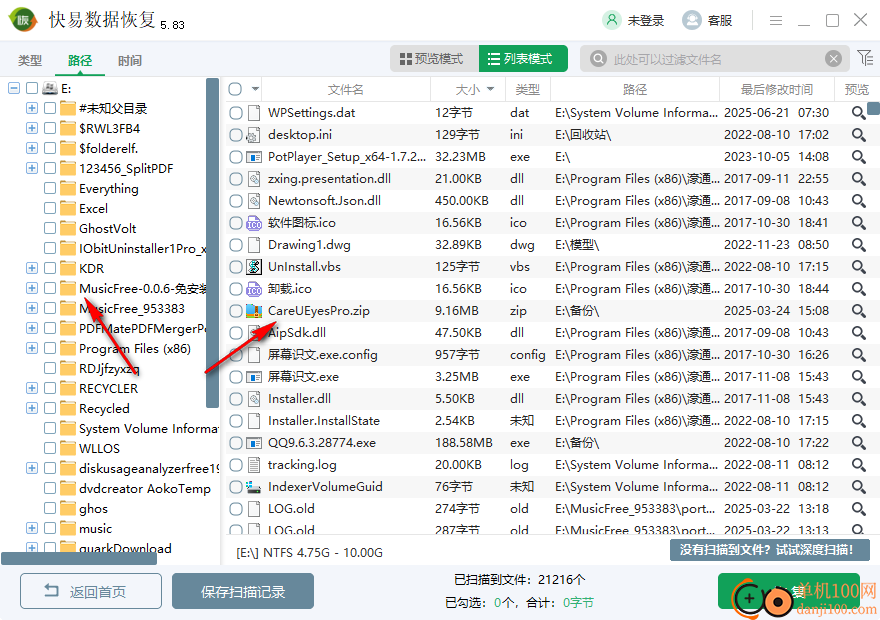Tick the Program Files (x86) folder checkbox
The height and width of the screenshot is (620, 880).
tap(50, 348)
